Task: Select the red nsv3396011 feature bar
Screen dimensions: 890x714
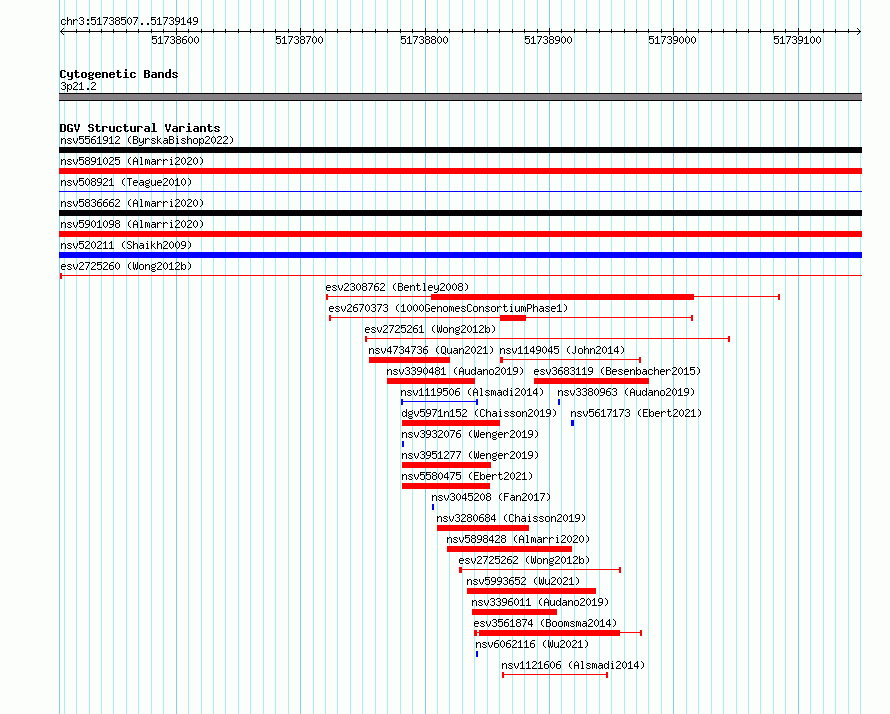Action: point(514,612)
